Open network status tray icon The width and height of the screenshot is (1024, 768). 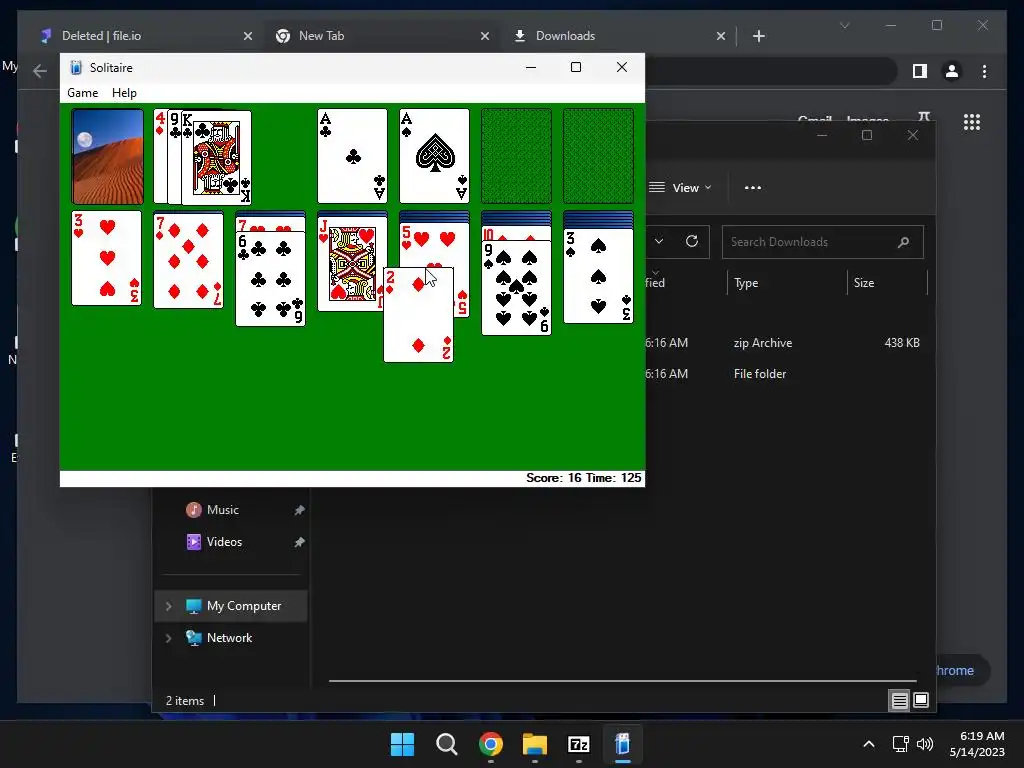(901, 744)
